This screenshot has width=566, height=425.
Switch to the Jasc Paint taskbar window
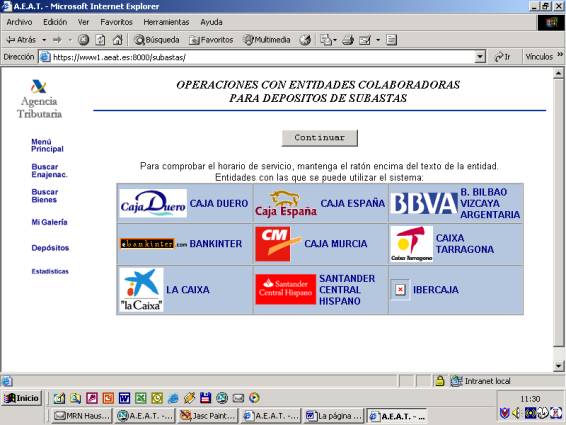[207, 416]
